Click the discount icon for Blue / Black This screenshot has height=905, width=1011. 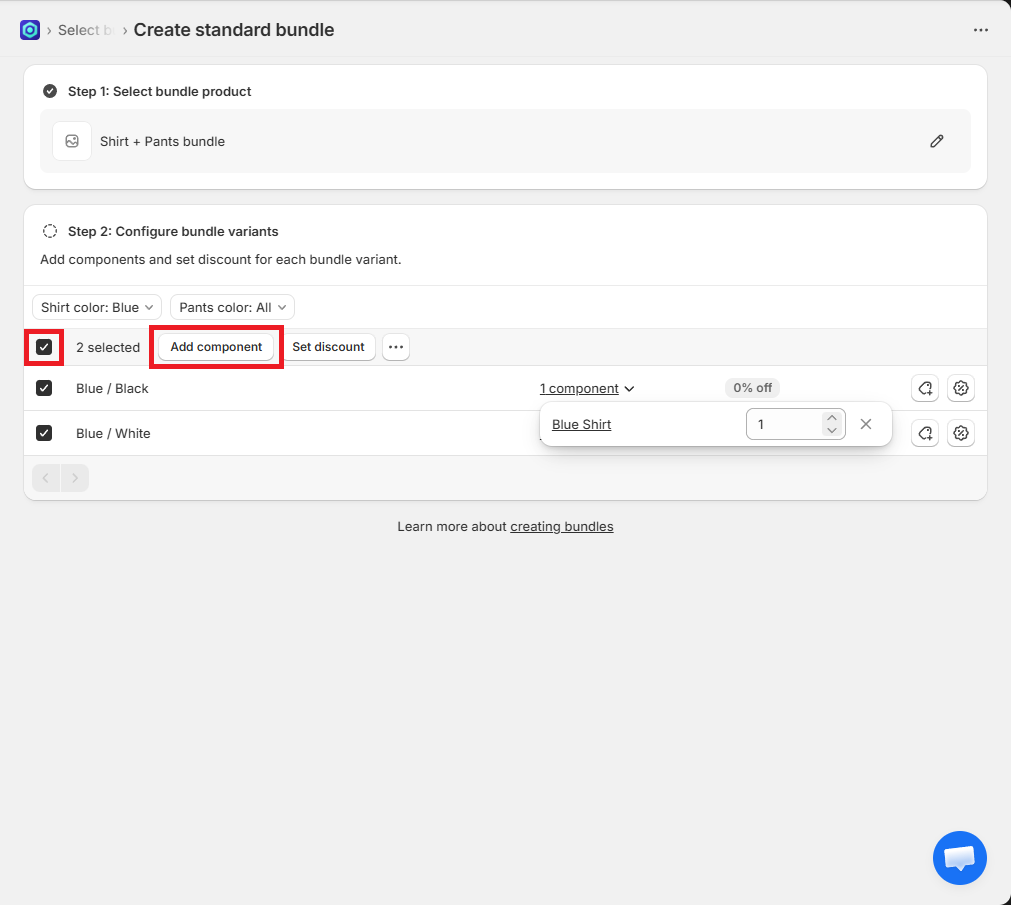click(x=961, y=388)
